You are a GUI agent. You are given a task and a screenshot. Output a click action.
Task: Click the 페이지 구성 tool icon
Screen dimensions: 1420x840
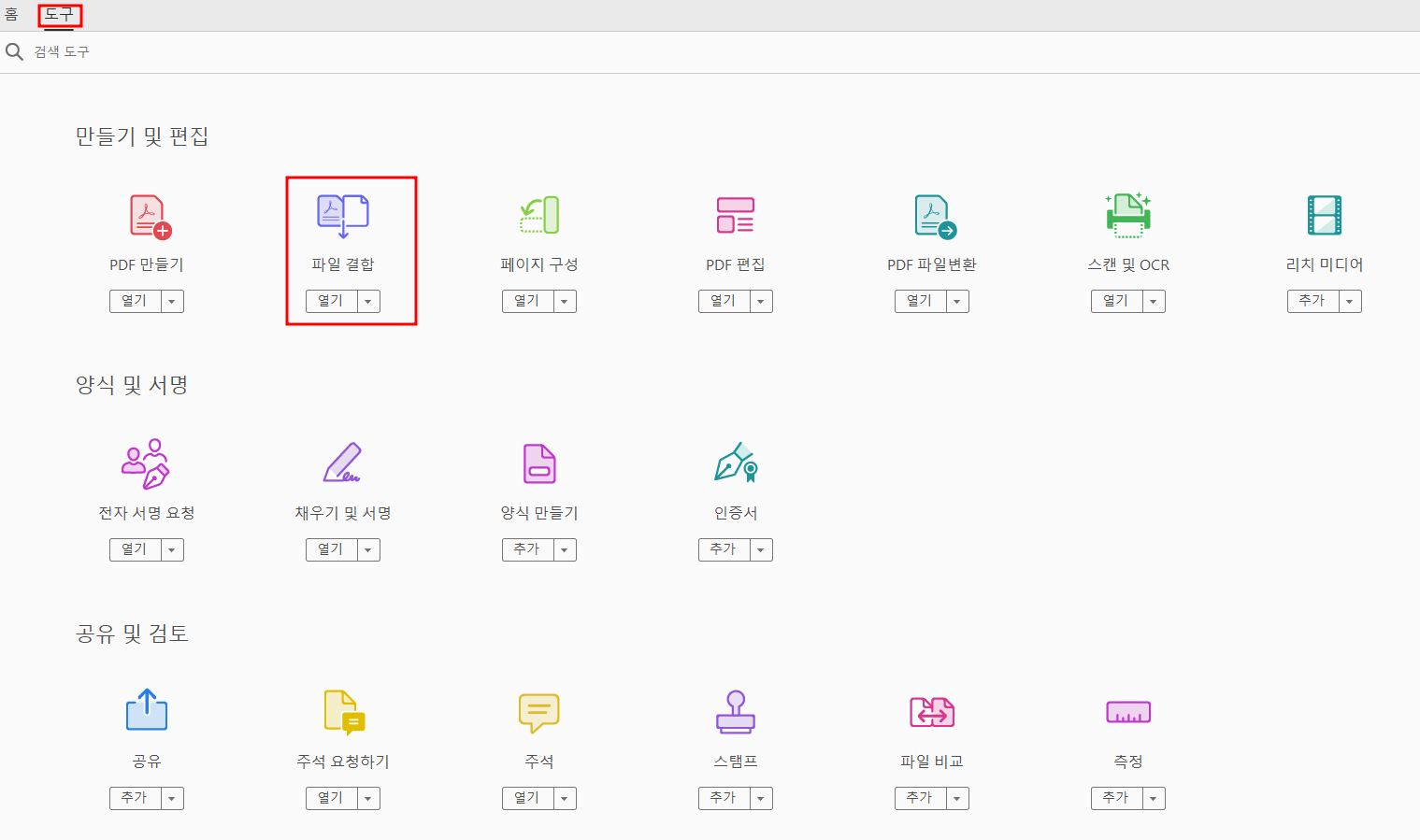click(538, 215)
